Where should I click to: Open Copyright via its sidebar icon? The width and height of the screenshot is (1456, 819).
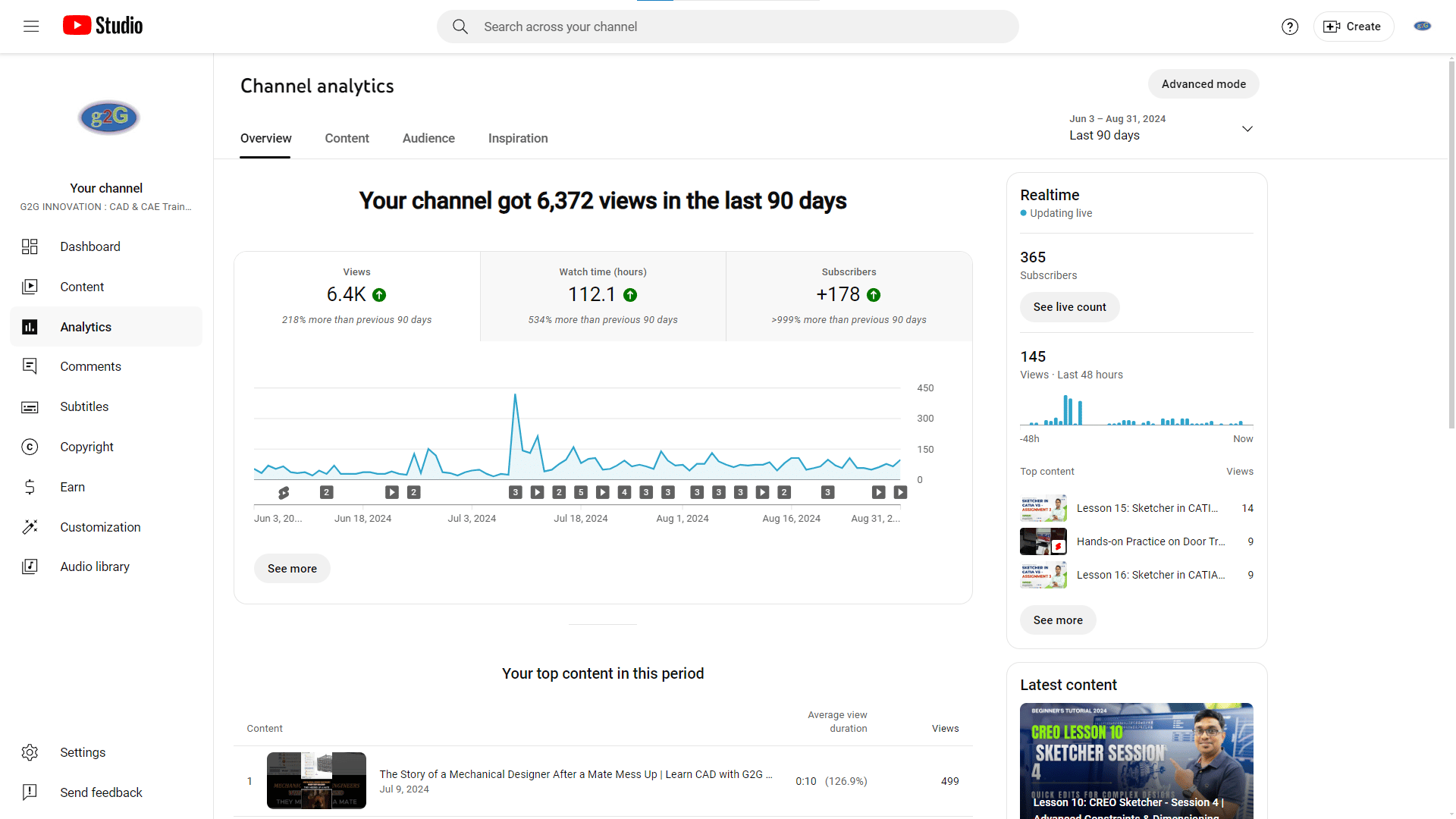pos(30,447)
